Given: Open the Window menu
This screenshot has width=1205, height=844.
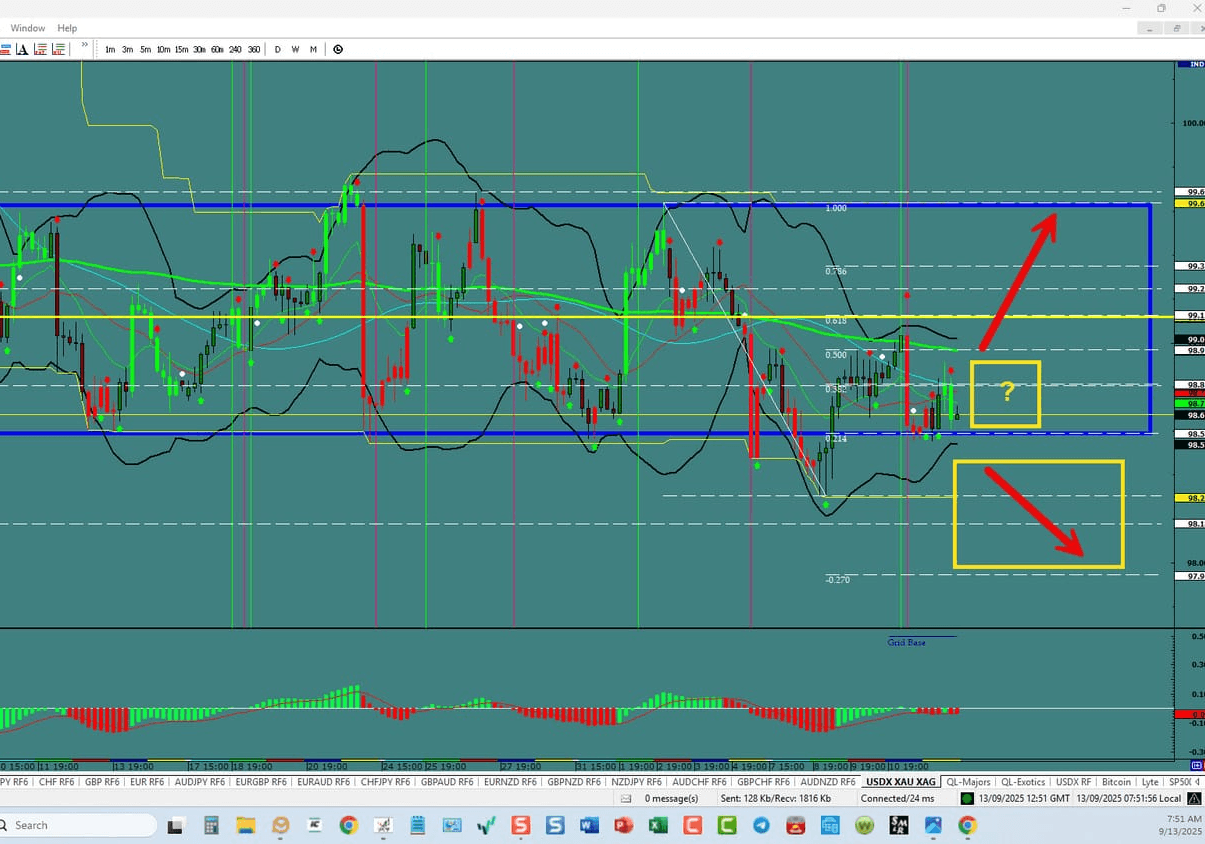Looking at the screenshot, I should pos(27,27).
